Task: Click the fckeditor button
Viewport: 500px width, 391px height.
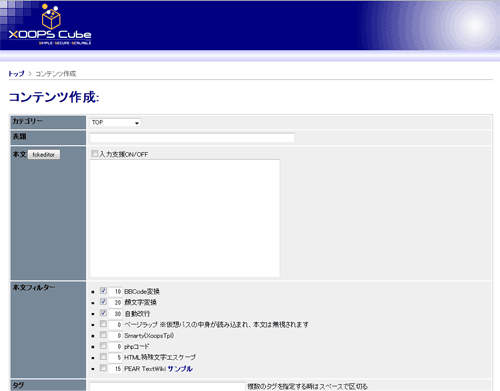Action: point(44,155)
